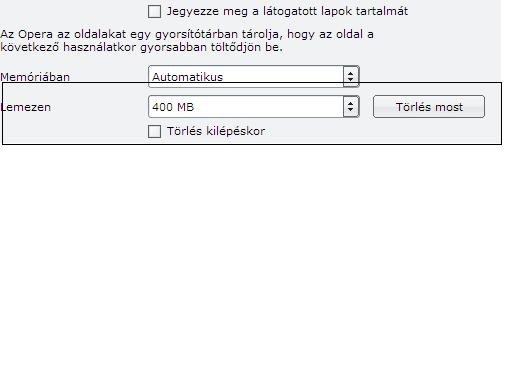The width and height of the screenshot is (512, 384).
Task: Open the Memóriában dropdown showing Automatikus
Action: (254, 77)
